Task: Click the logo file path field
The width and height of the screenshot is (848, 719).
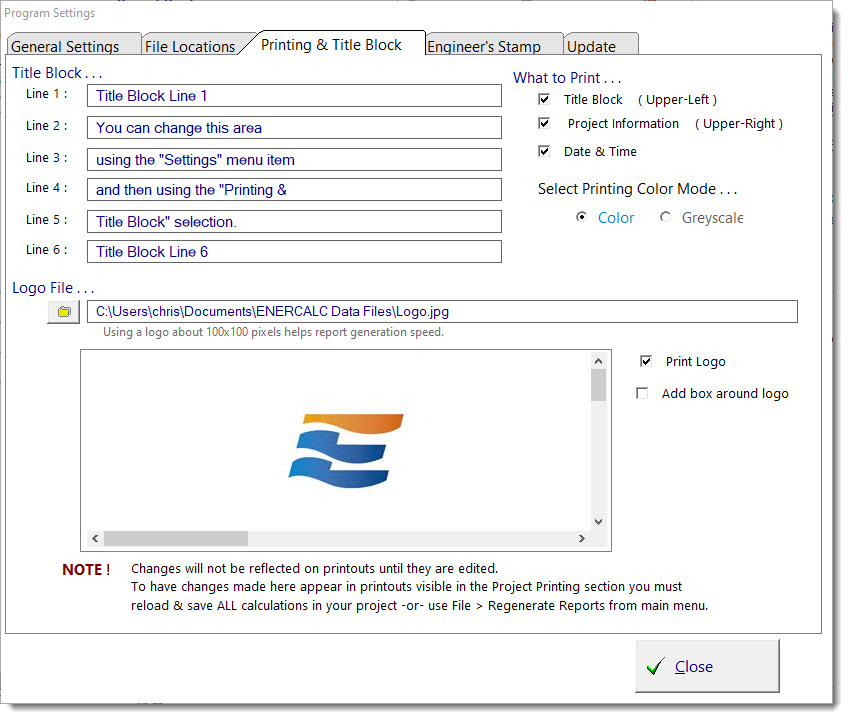Action: (441, 312)
